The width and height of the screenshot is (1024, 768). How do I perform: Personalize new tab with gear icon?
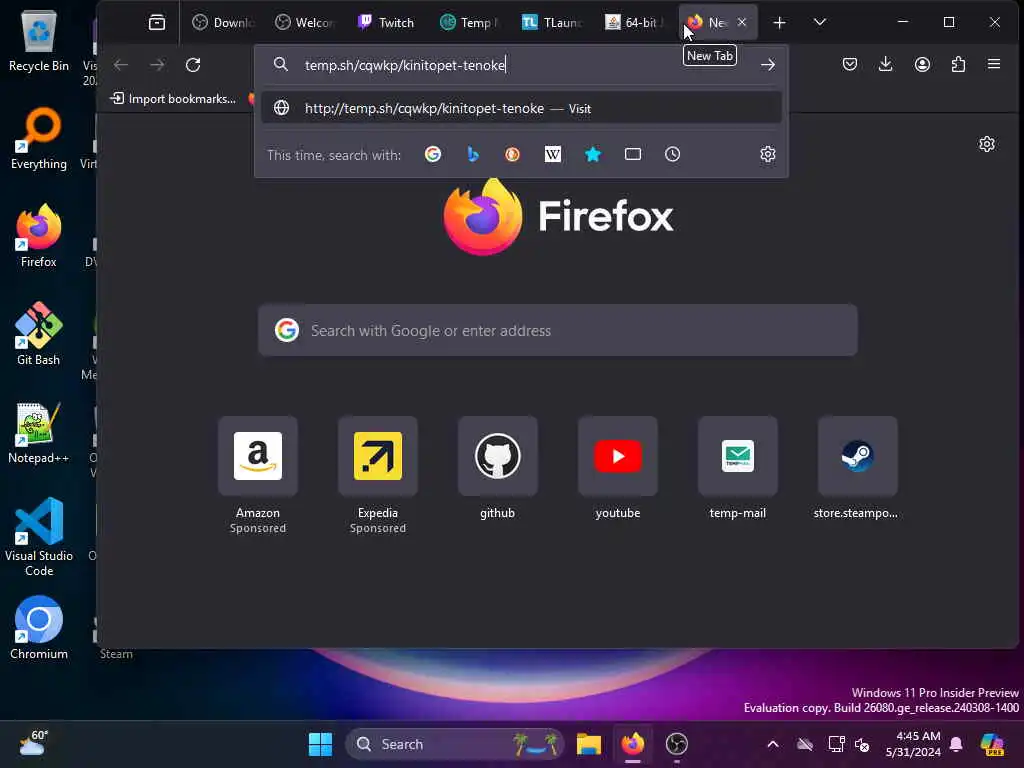pyautogui.click(x=987, y=144)
